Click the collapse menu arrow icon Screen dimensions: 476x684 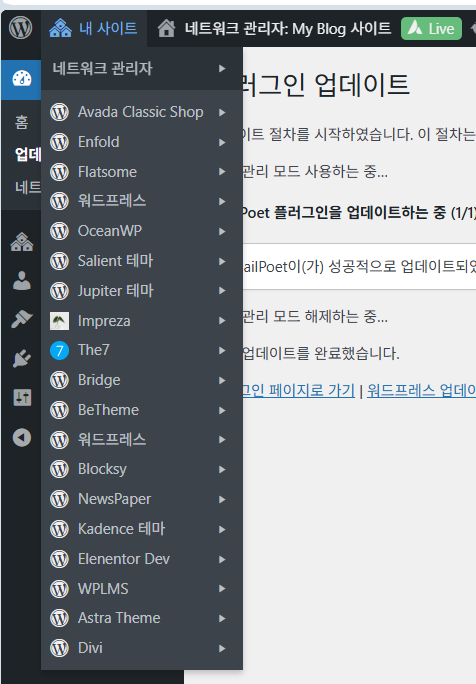coord(22,438)
